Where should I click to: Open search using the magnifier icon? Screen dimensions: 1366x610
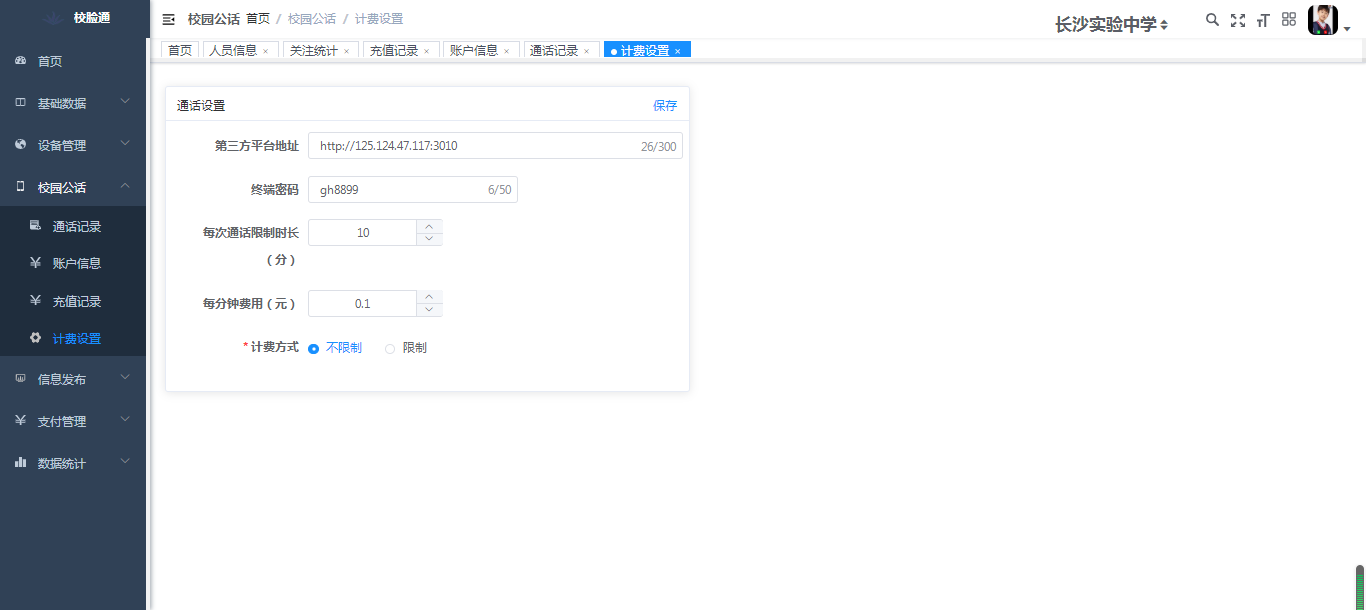[x=1212, y=20]
